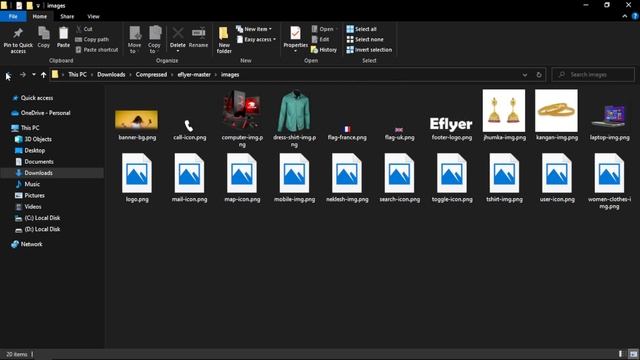Open Properties from the ribbon
The width and height of the screenshot is (640, 360).
[296, 40]
